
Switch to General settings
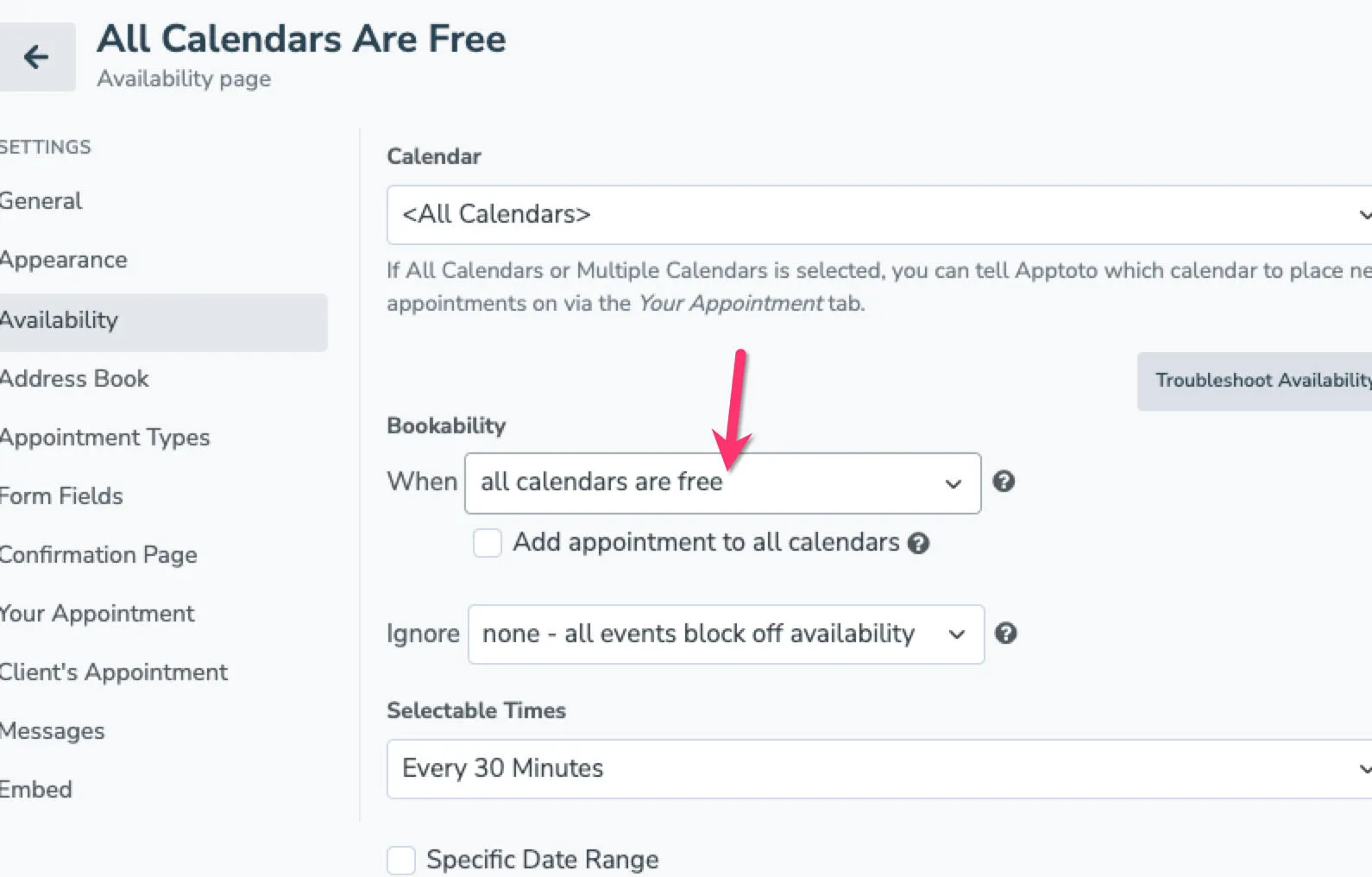click(x=41, y=201)
